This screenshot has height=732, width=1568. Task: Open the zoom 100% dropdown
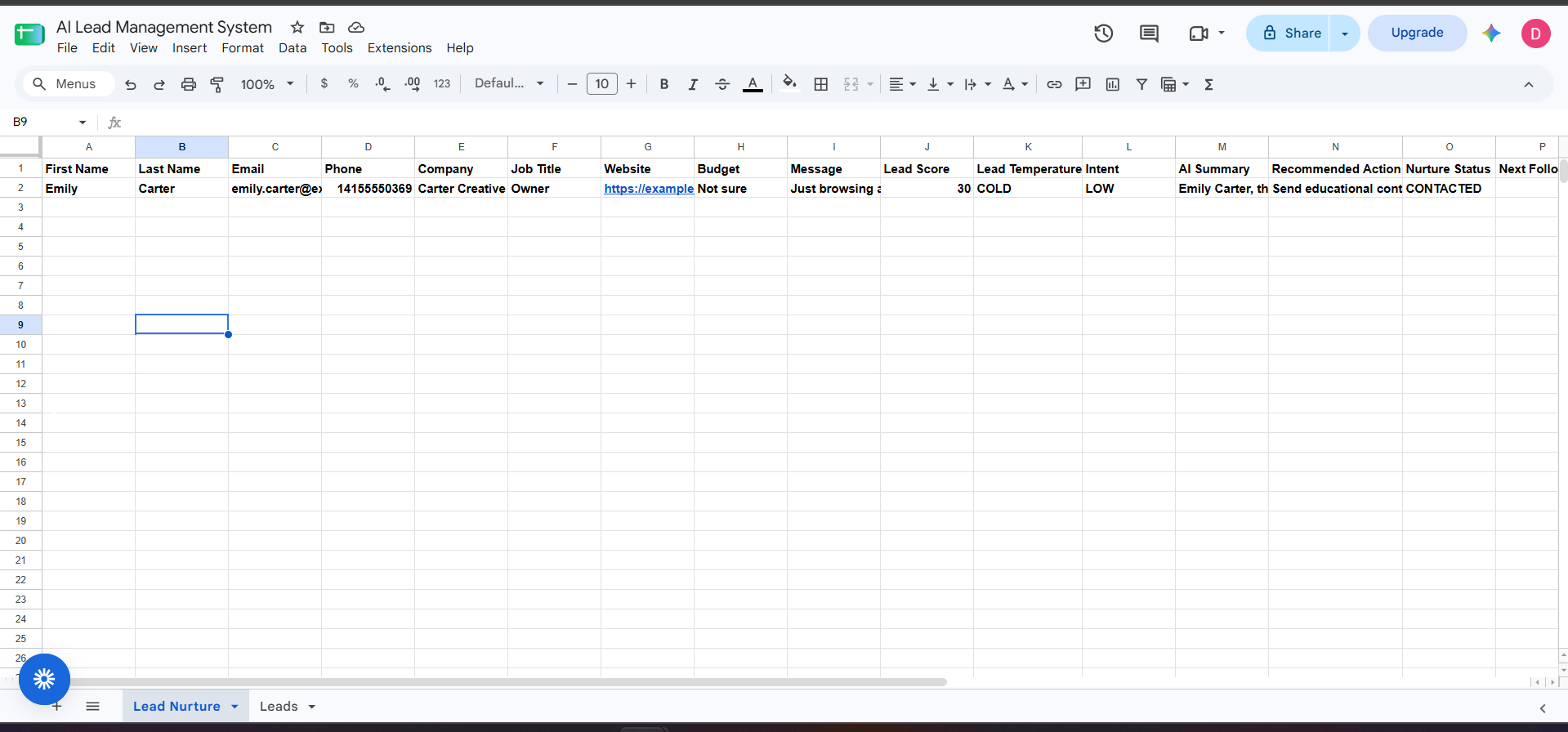(267, 84)
